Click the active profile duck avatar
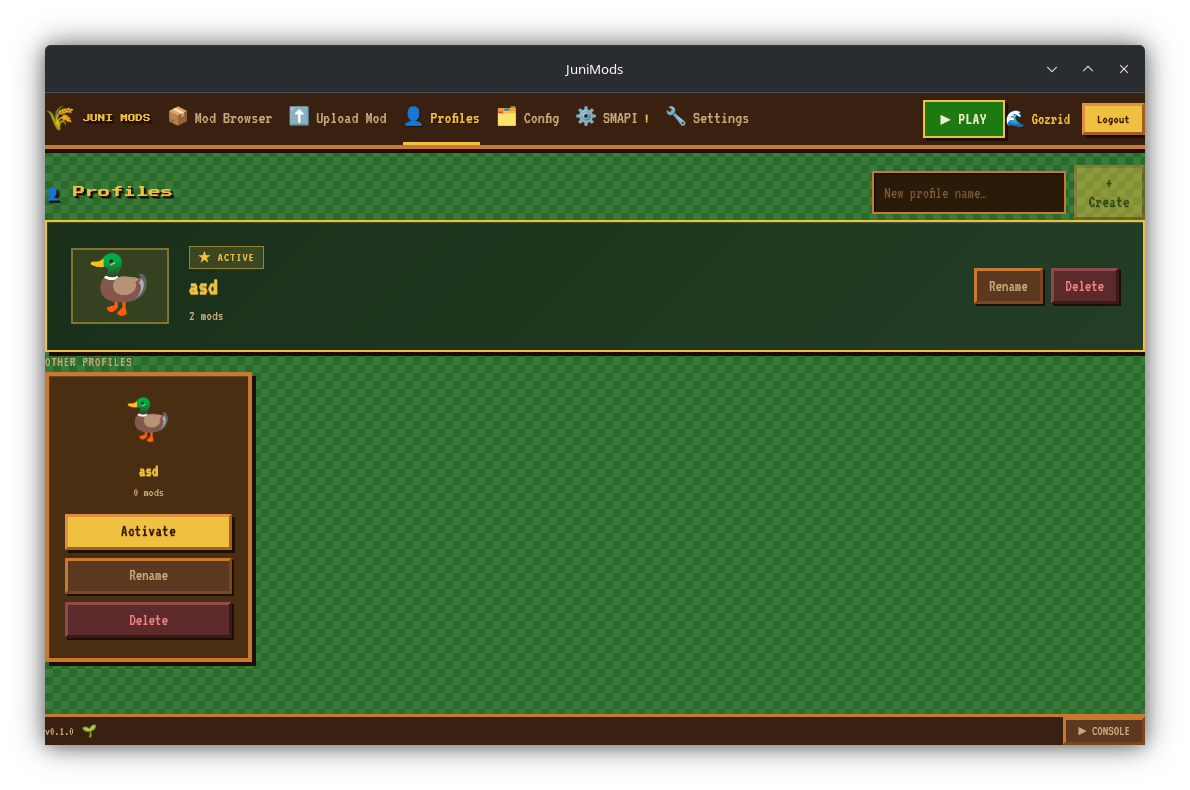 120,285
